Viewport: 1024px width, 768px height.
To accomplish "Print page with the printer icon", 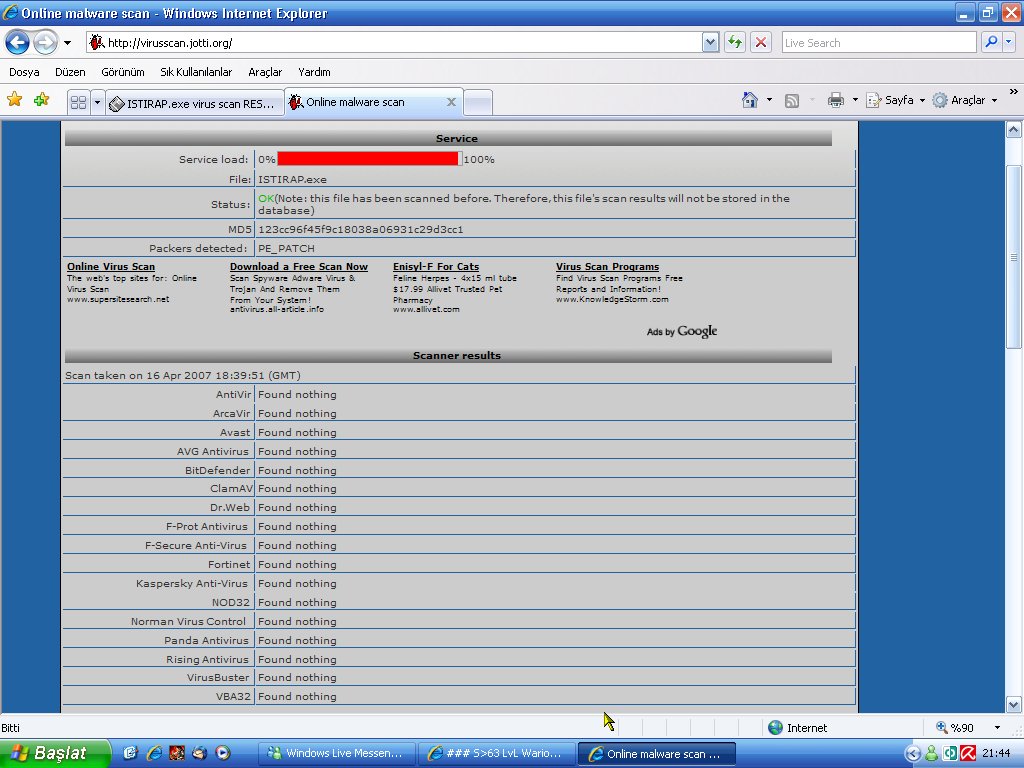I will [x=835, y=100].
